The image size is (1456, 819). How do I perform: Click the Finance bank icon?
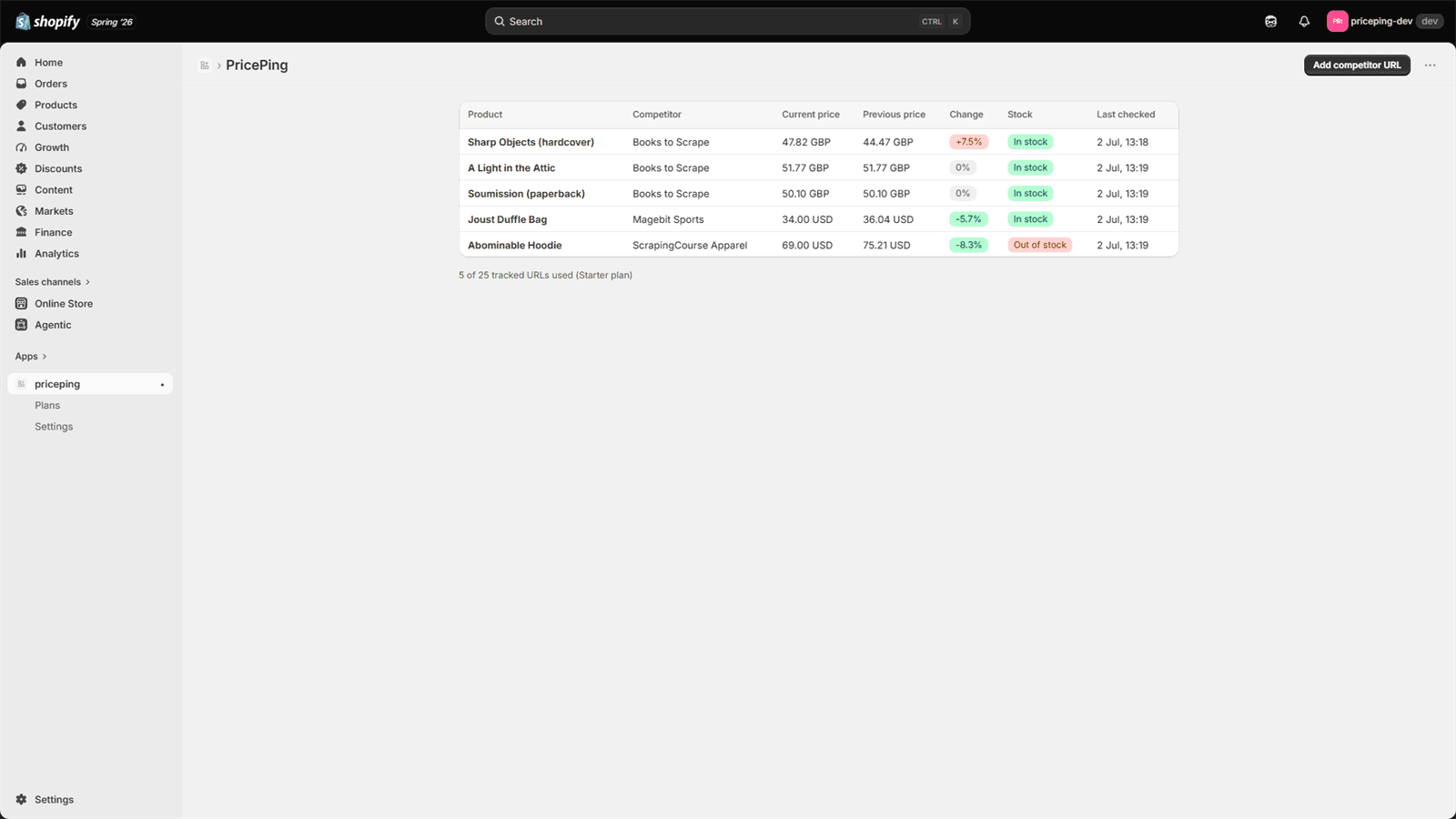(x=21, y=232)
